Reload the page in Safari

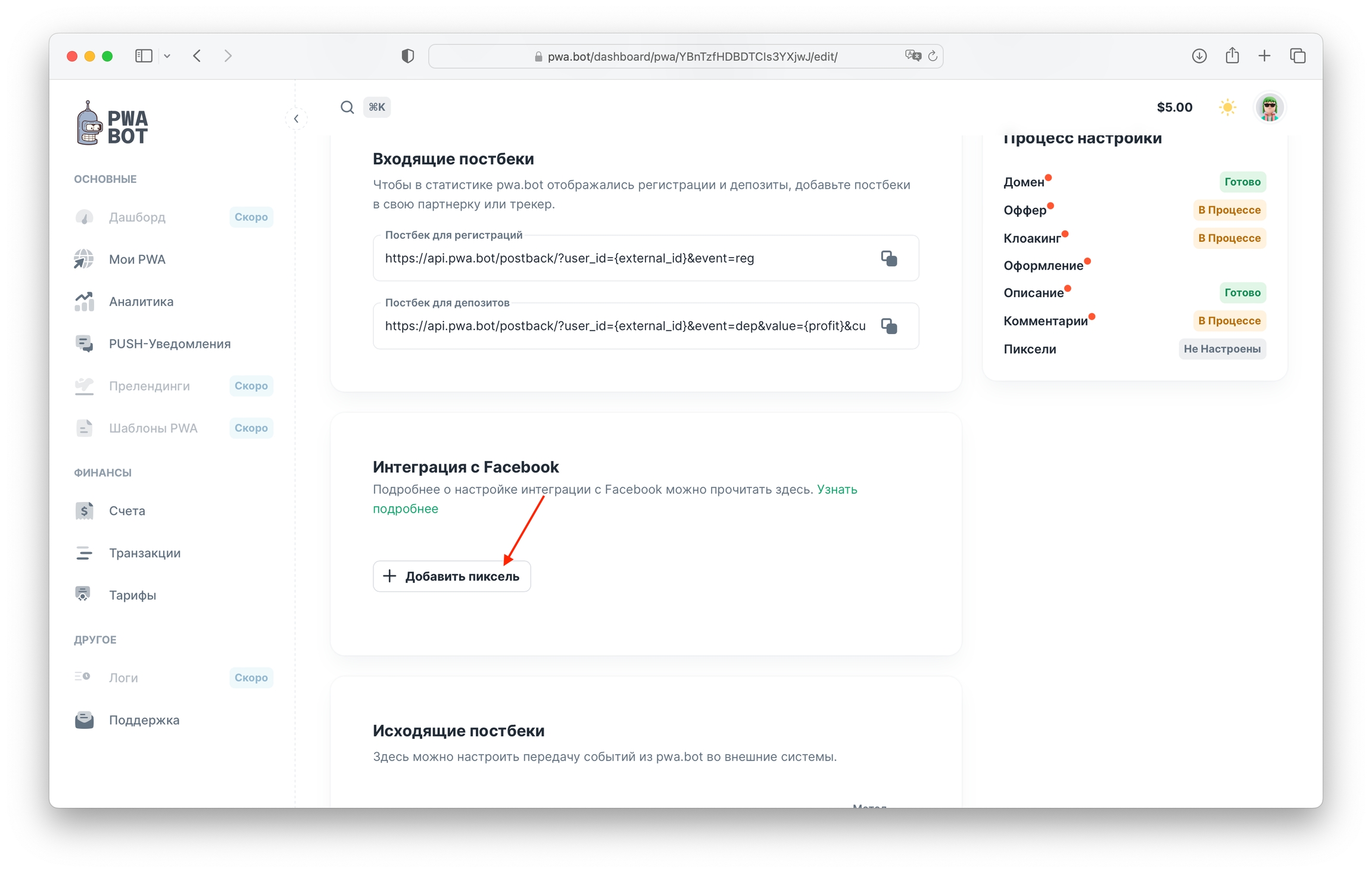tap(933, 56)
